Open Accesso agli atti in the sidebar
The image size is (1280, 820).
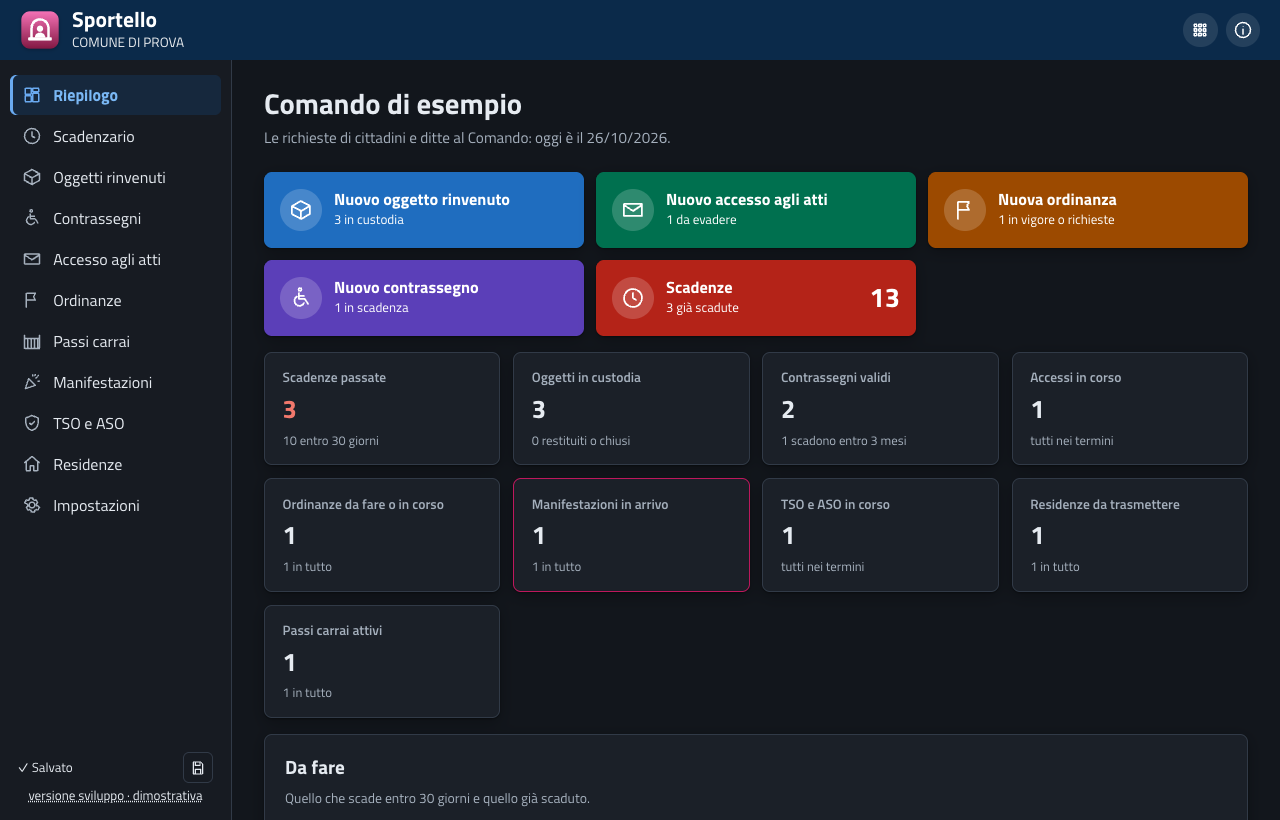click(x=116, y=259)
